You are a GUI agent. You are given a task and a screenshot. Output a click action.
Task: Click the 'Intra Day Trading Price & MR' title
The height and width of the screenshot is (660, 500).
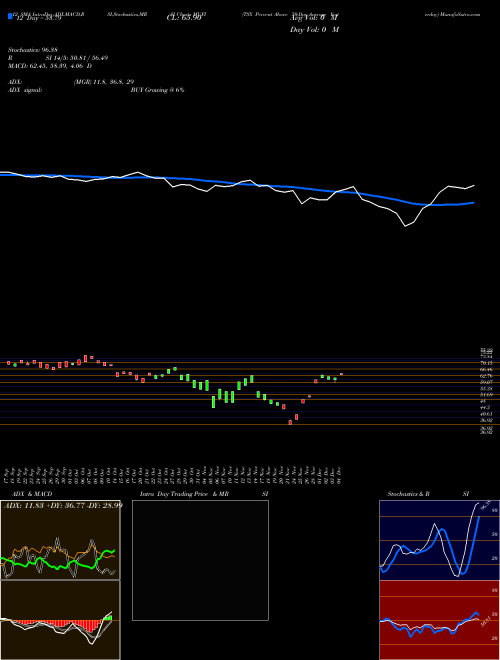point(184,494)
